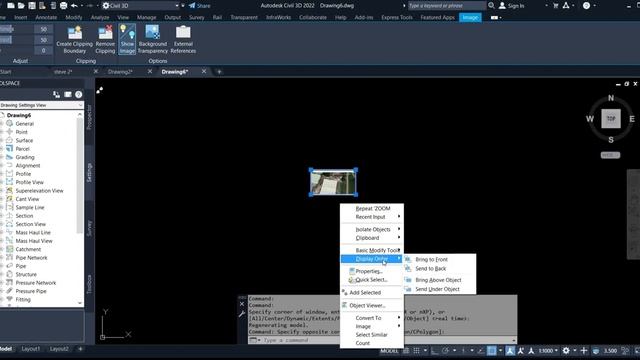
Task: Click the Bring to Front icon in the submenu
Action: 408,260
